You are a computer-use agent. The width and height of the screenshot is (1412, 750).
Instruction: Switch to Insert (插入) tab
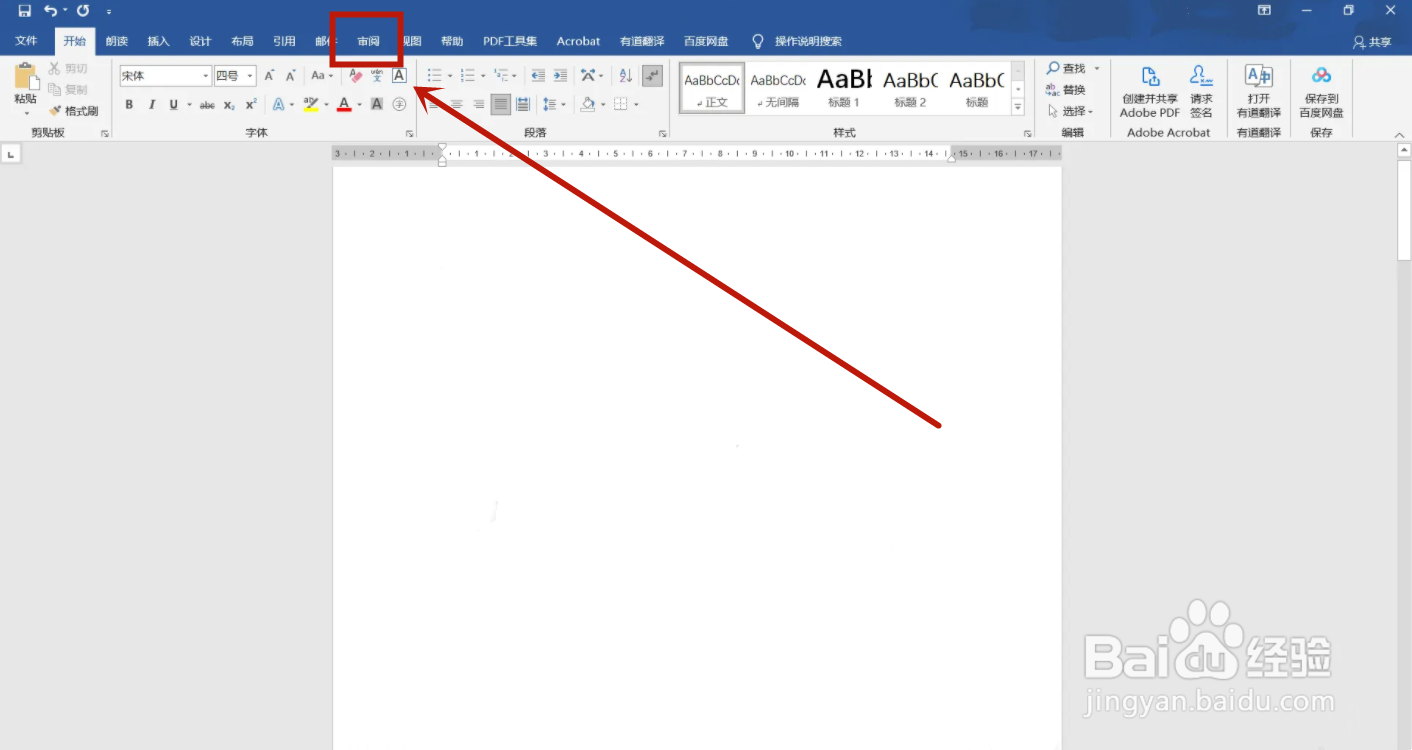(x=158, y=41)
